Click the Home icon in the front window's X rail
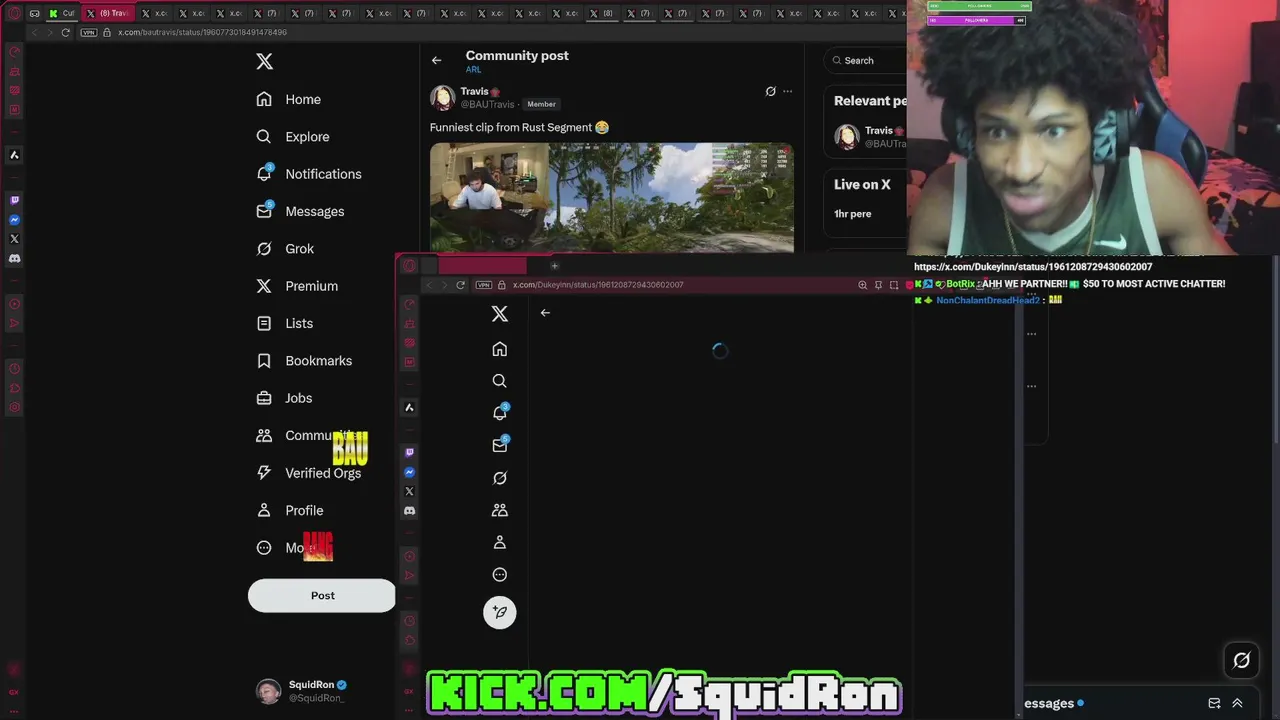 pyautogui.click(x=500, y=349)
